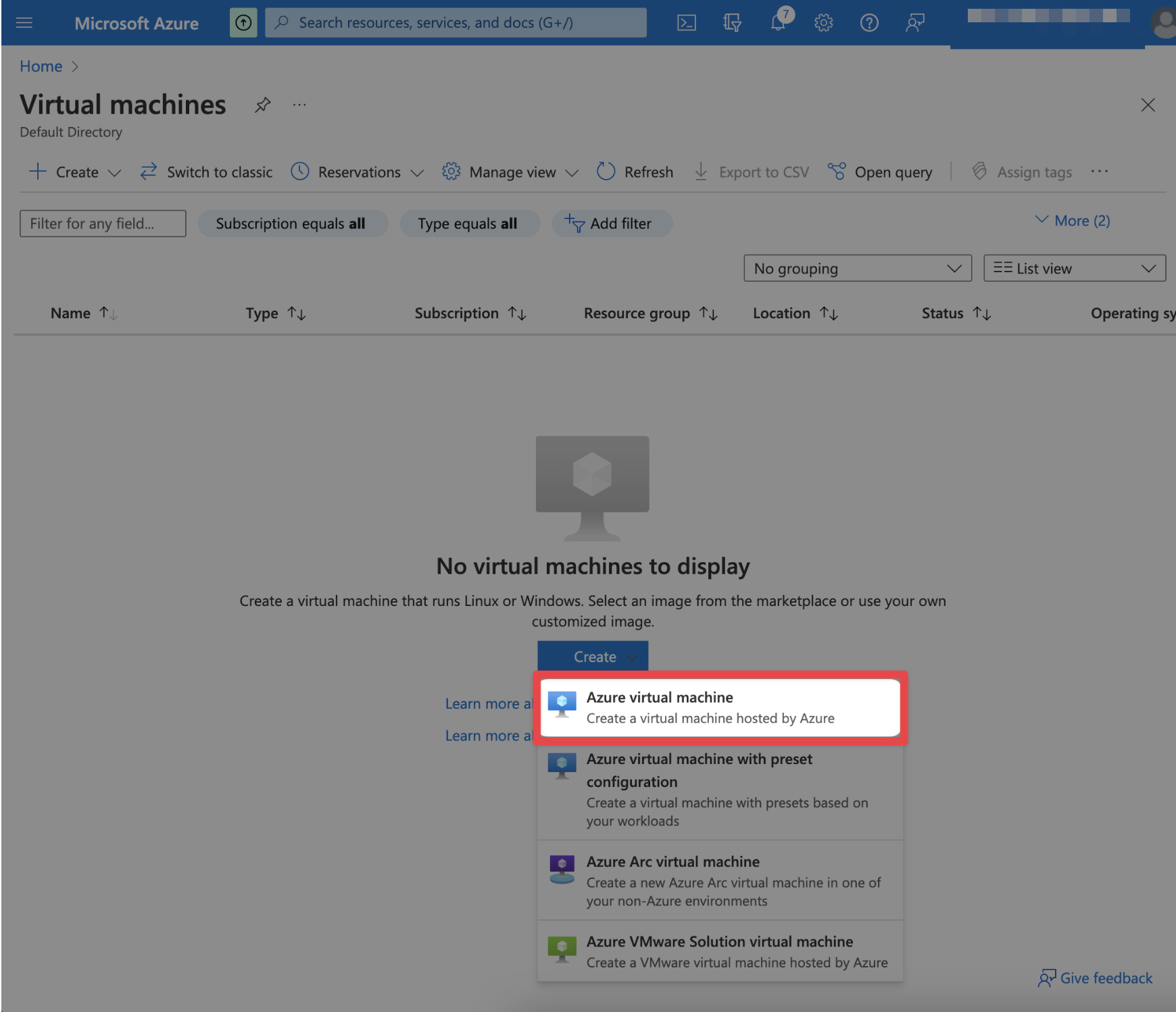
Task: Pin Virtual machines to dashboard
Action: [x=263, y=105]
